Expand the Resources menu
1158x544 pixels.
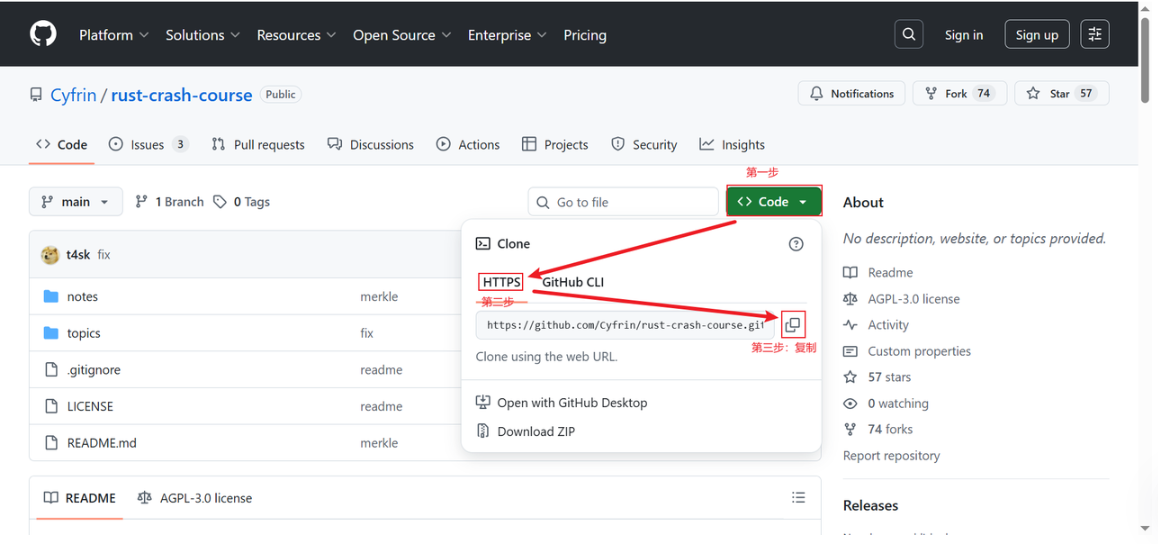click(x=296, y=35)
